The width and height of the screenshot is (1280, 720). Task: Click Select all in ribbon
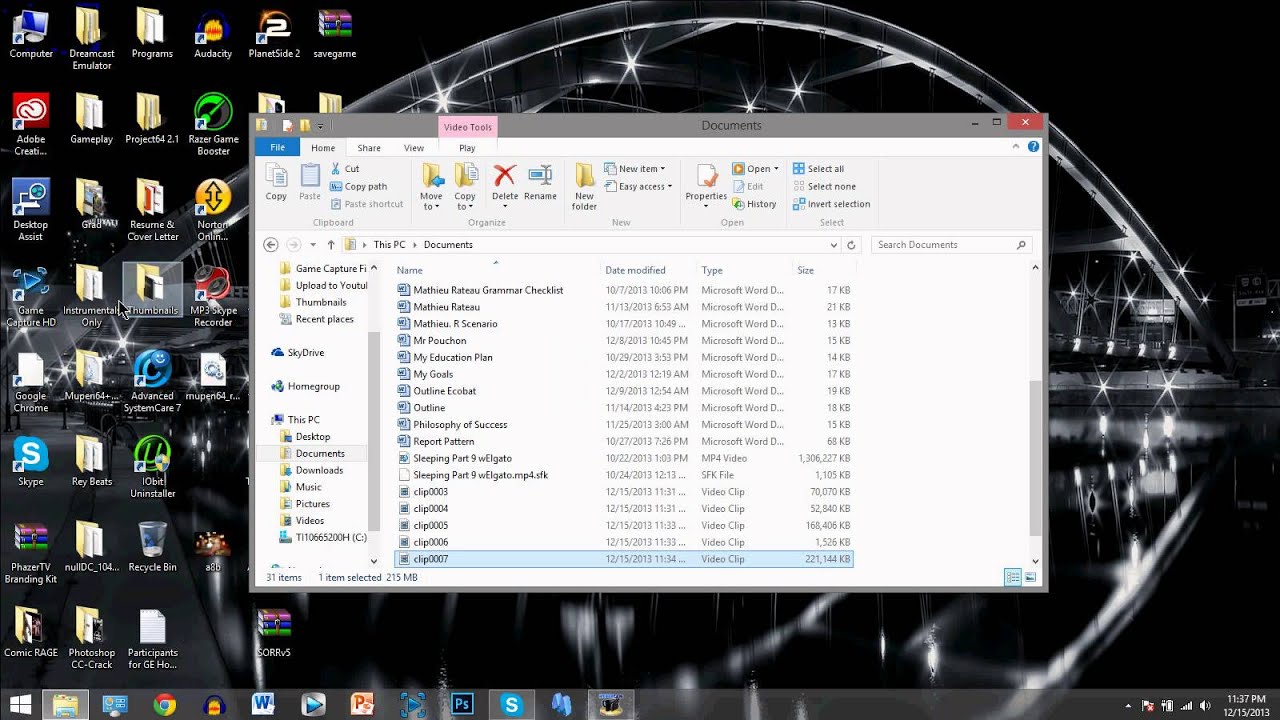tap(818, 169)
